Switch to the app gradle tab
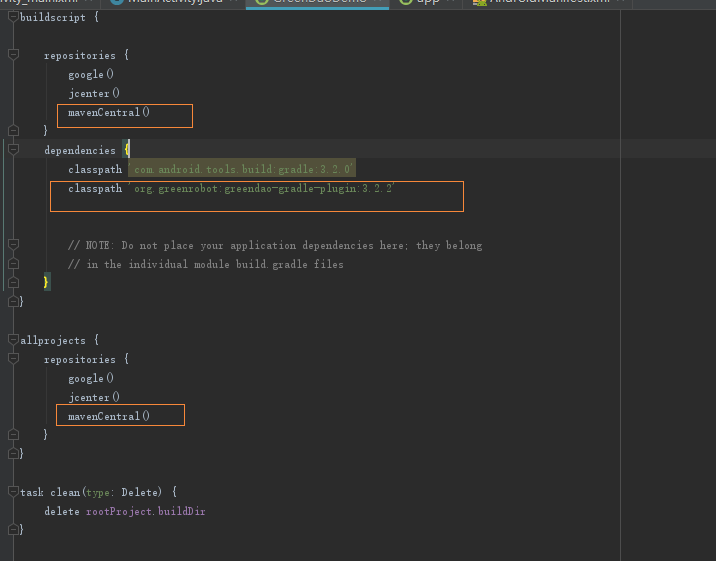The image size is (716, 561). [427, 2]
